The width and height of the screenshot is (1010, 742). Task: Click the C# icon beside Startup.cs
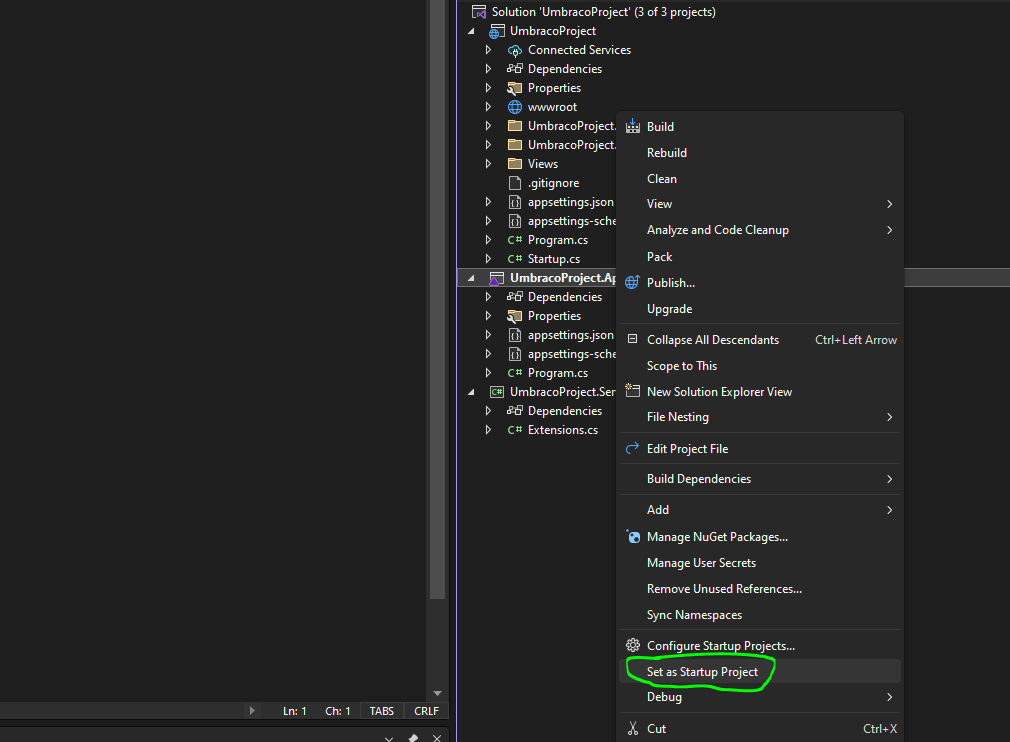coord(515,259)
